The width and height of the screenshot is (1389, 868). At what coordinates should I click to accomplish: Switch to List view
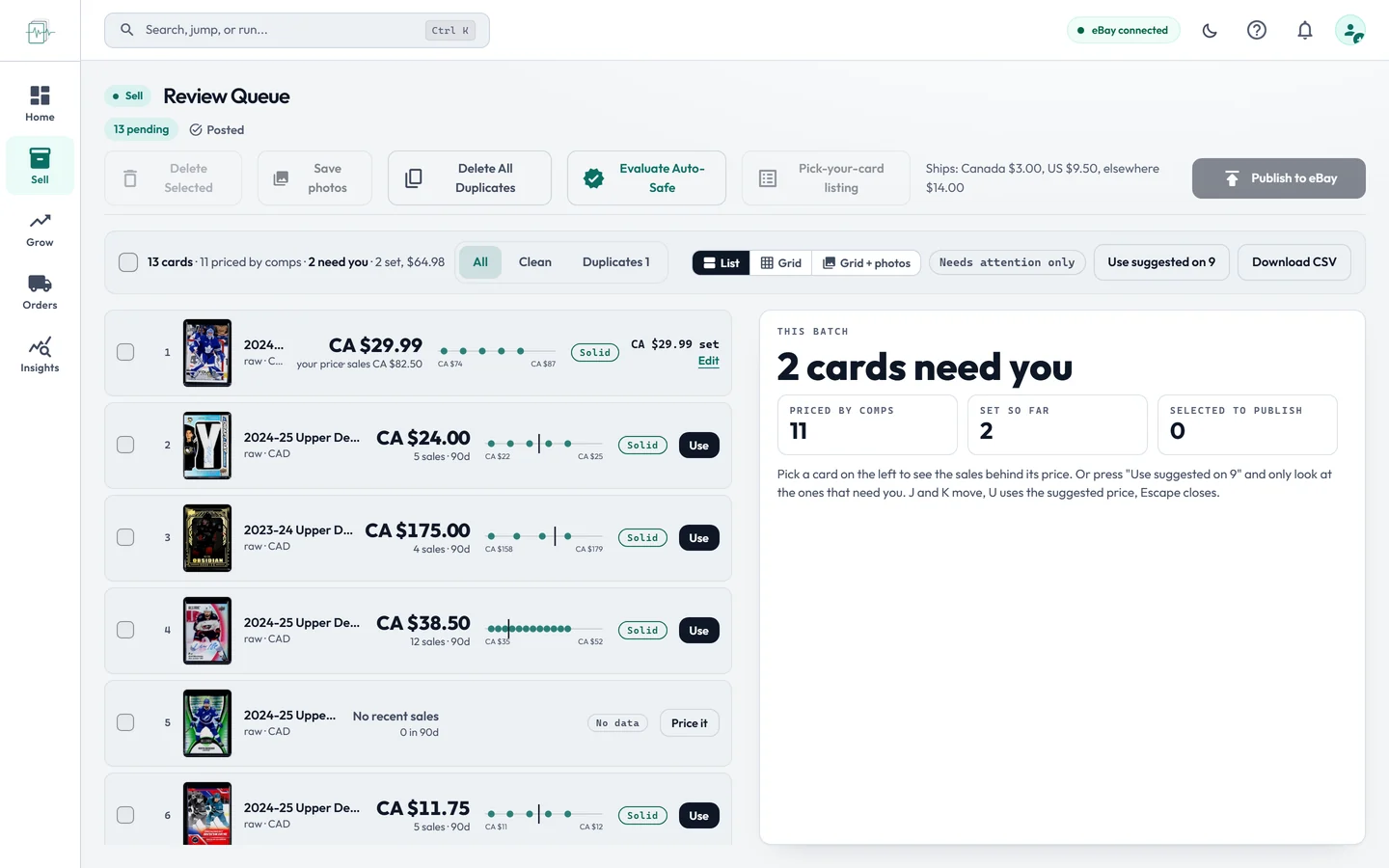722,262
